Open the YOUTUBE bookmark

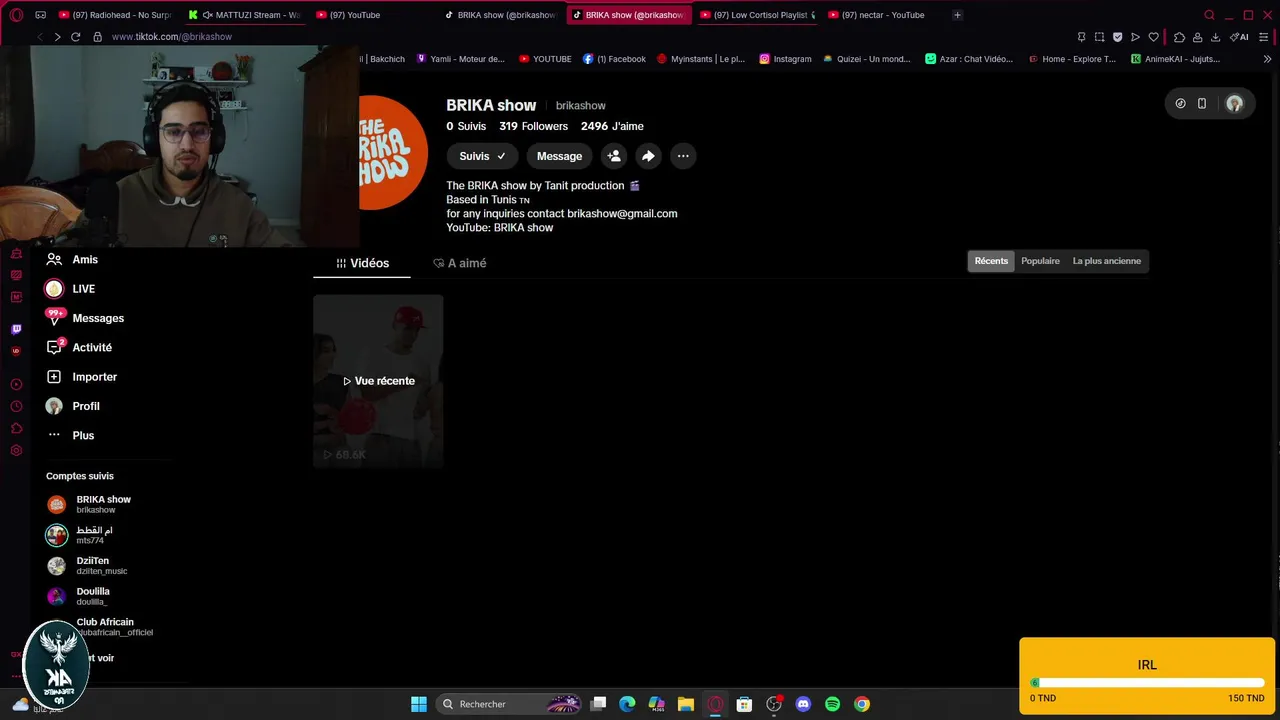coord(545,59)
